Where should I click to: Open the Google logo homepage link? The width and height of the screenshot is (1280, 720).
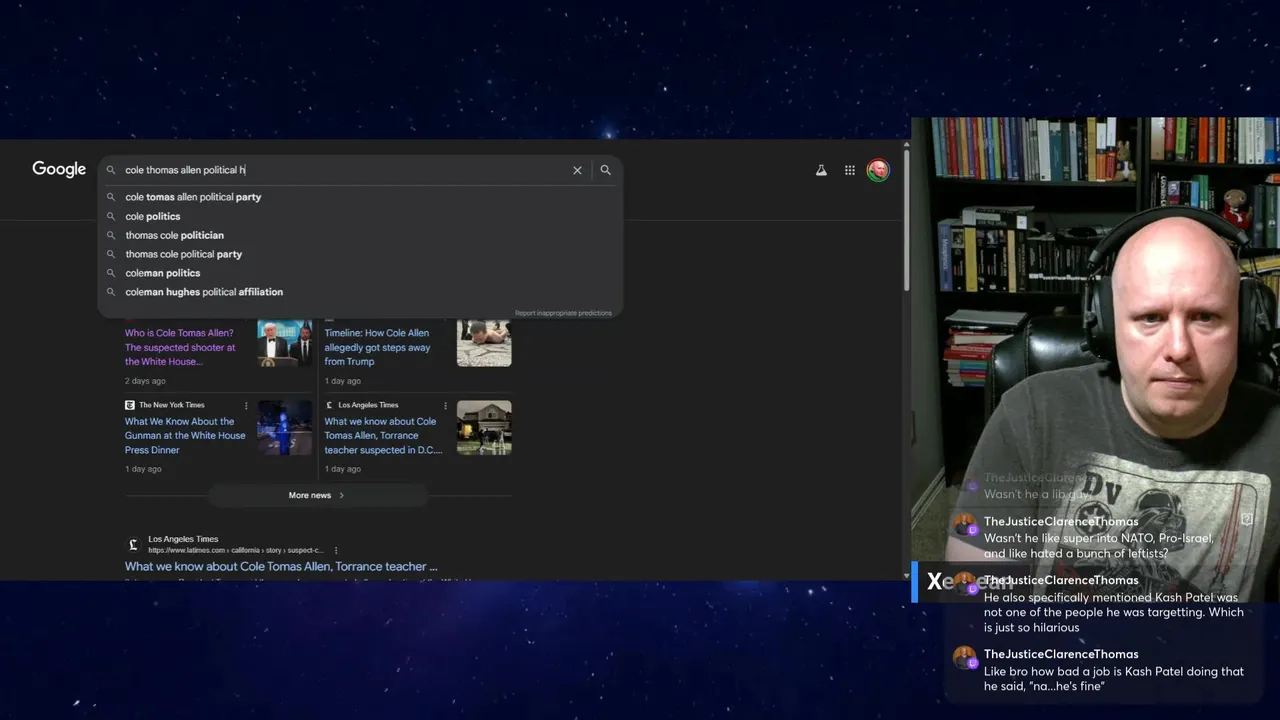(x=59, y=169)
